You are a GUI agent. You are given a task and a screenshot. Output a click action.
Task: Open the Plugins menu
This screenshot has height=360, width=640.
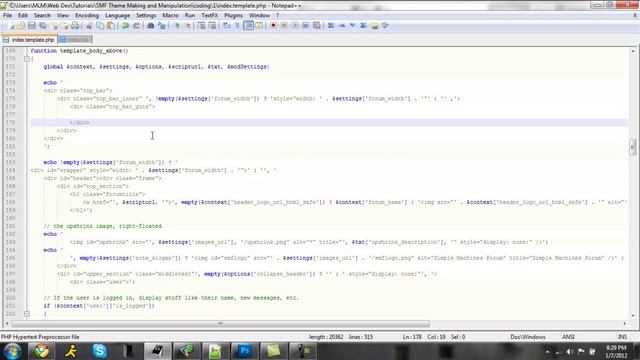(x=233, y=16)
